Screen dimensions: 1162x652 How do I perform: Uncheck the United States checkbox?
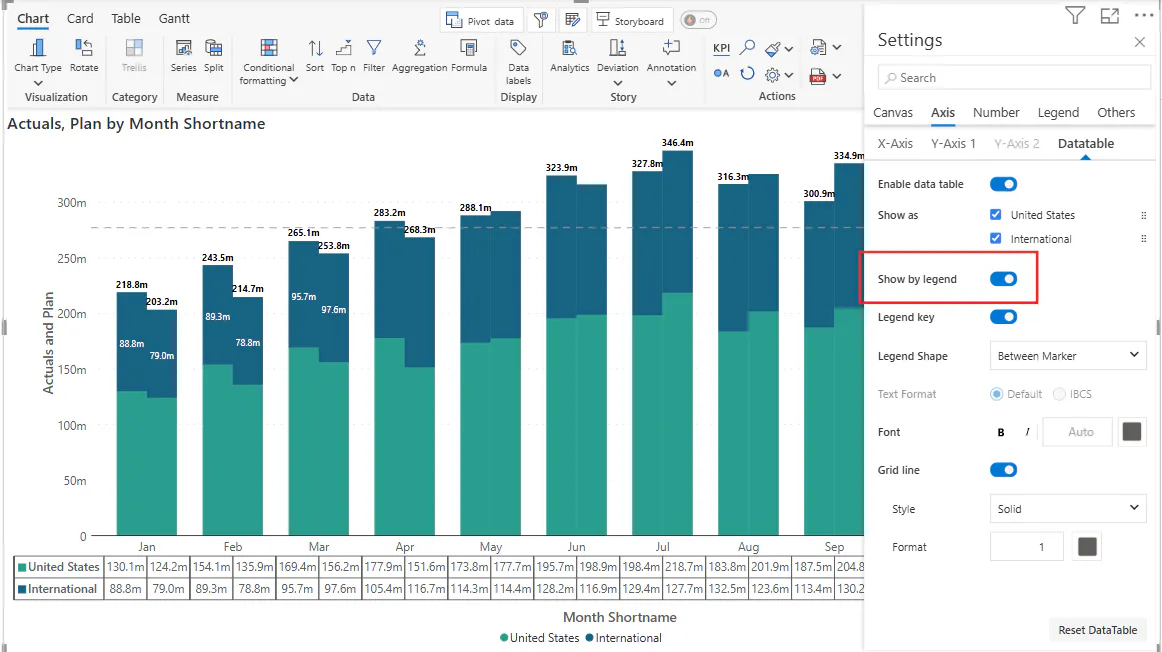(995, 215)
